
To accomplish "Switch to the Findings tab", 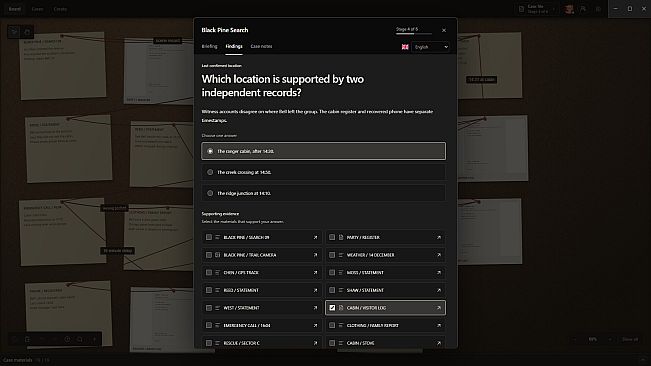I will pyautogui.click(x=234, y=46).
